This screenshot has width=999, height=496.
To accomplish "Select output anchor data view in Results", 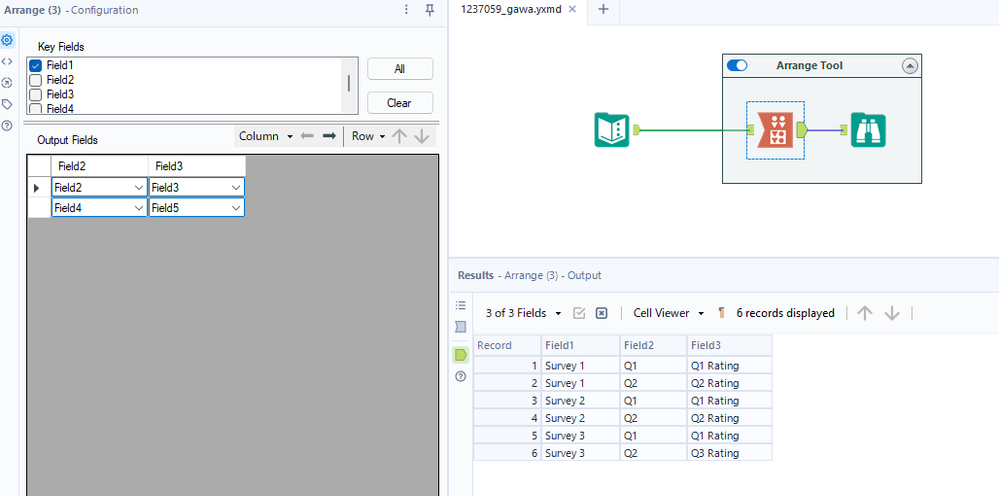I will point(461,355).
